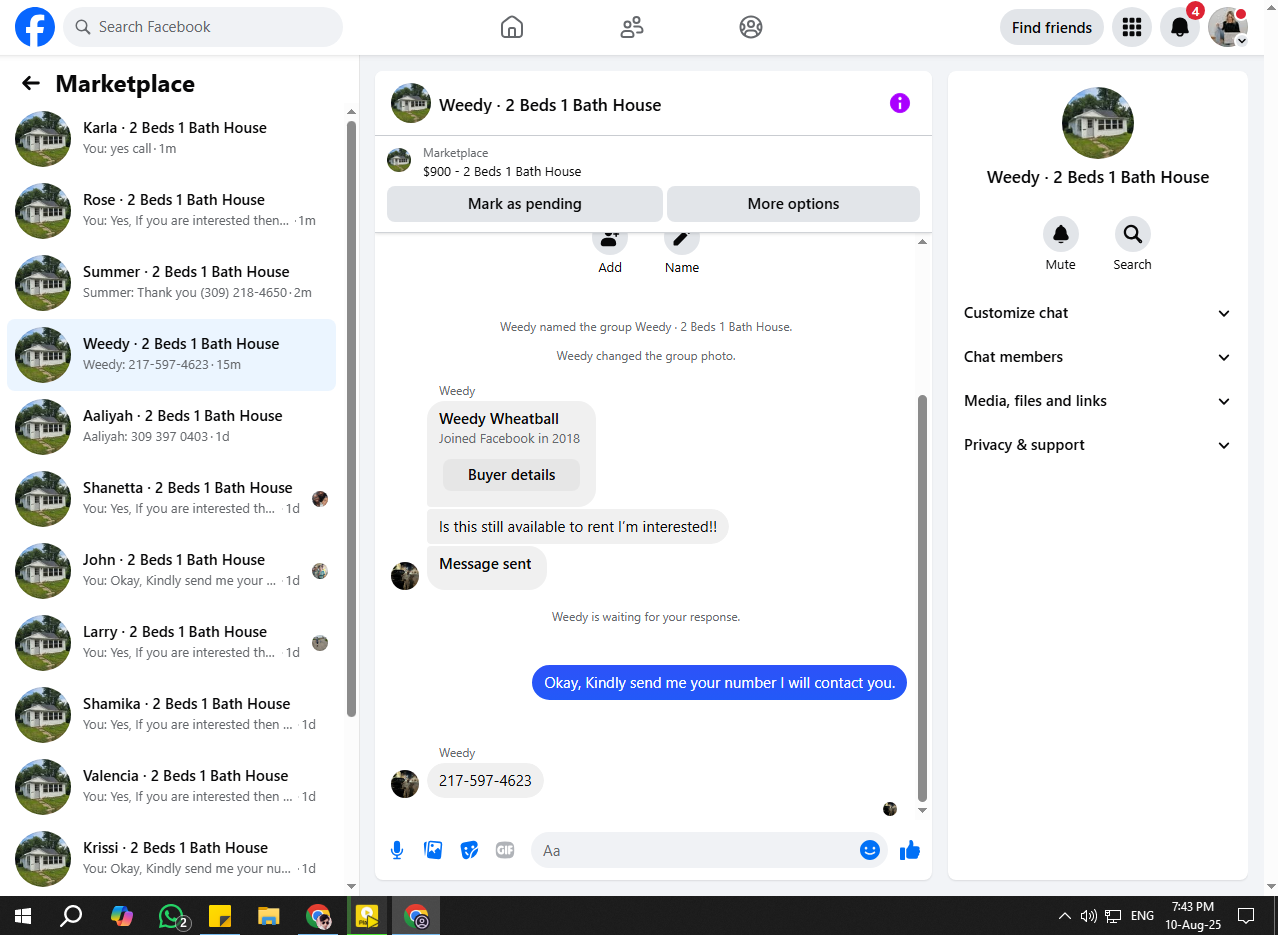Click the Facebook logo icon

[35, 27]
